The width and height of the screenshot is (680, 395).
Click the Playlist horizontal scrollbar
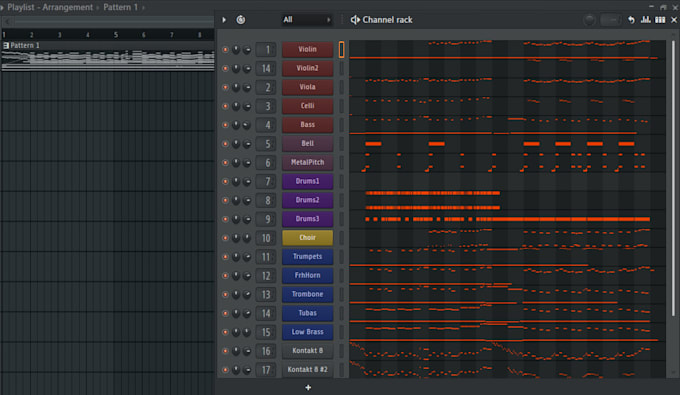click(114, 21)
